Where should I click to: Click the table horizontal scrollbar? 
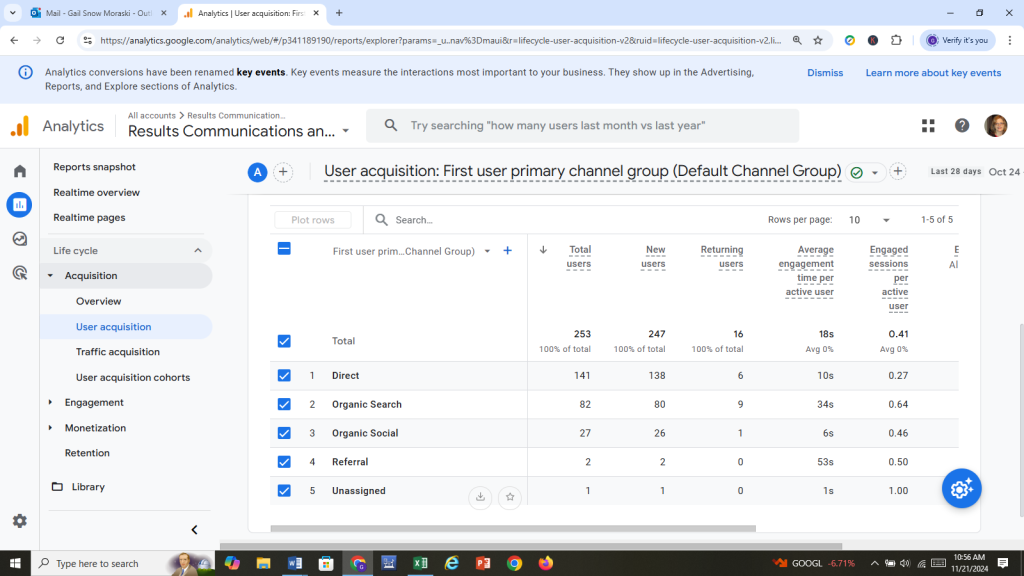[513, 528]
